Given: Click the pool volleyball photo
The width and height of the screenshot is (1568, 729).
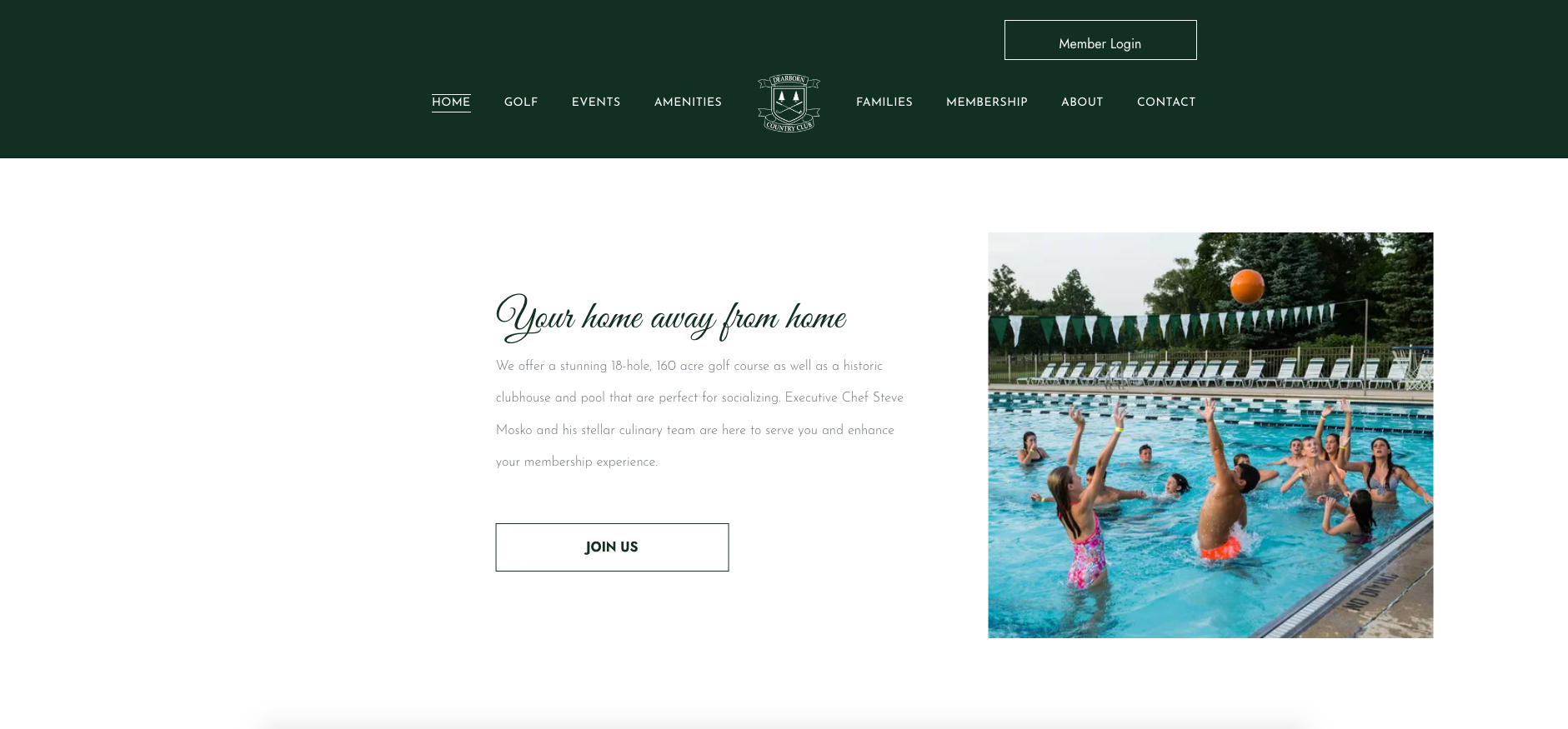Looking at the screenshot, I should pos(1210,435).
